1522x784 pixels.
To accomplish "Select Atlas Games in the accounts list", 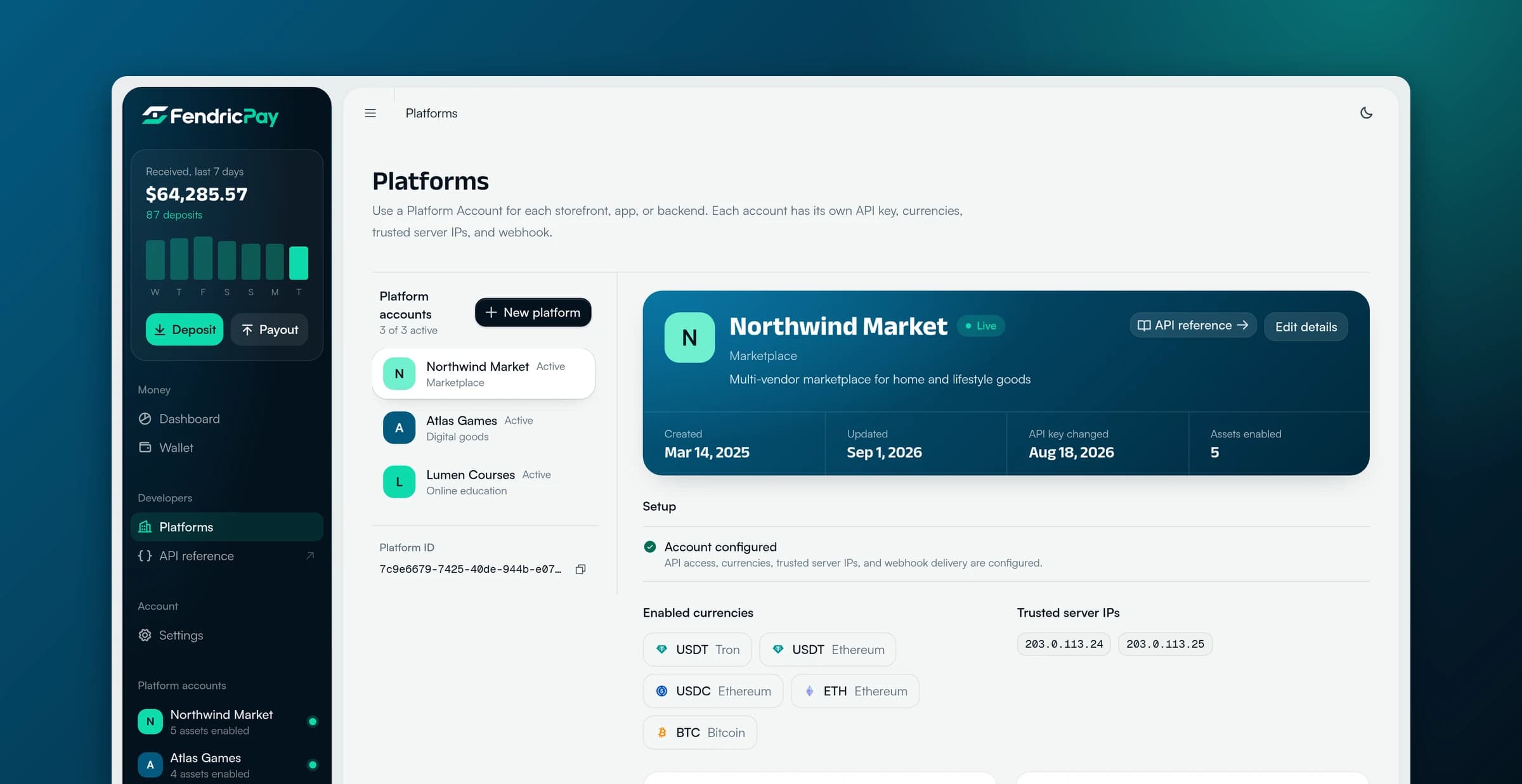I will pyautogui.click(x=483, y=428).
